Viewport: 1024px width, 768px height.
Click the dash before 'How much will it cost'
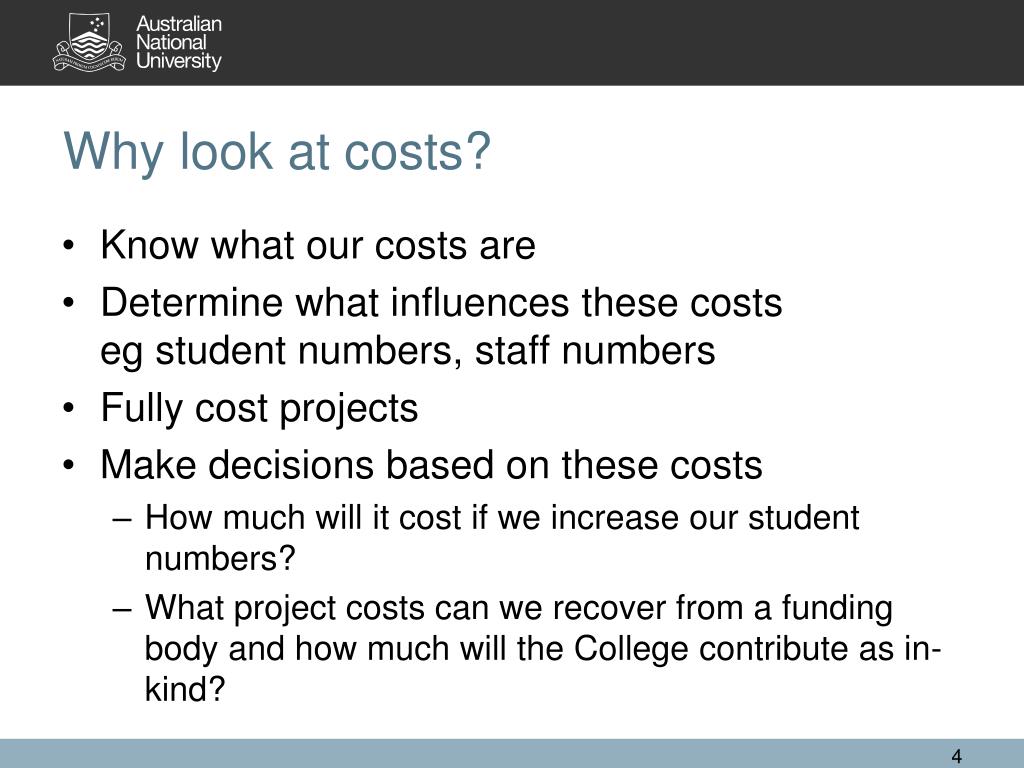[x=122, y=520]
